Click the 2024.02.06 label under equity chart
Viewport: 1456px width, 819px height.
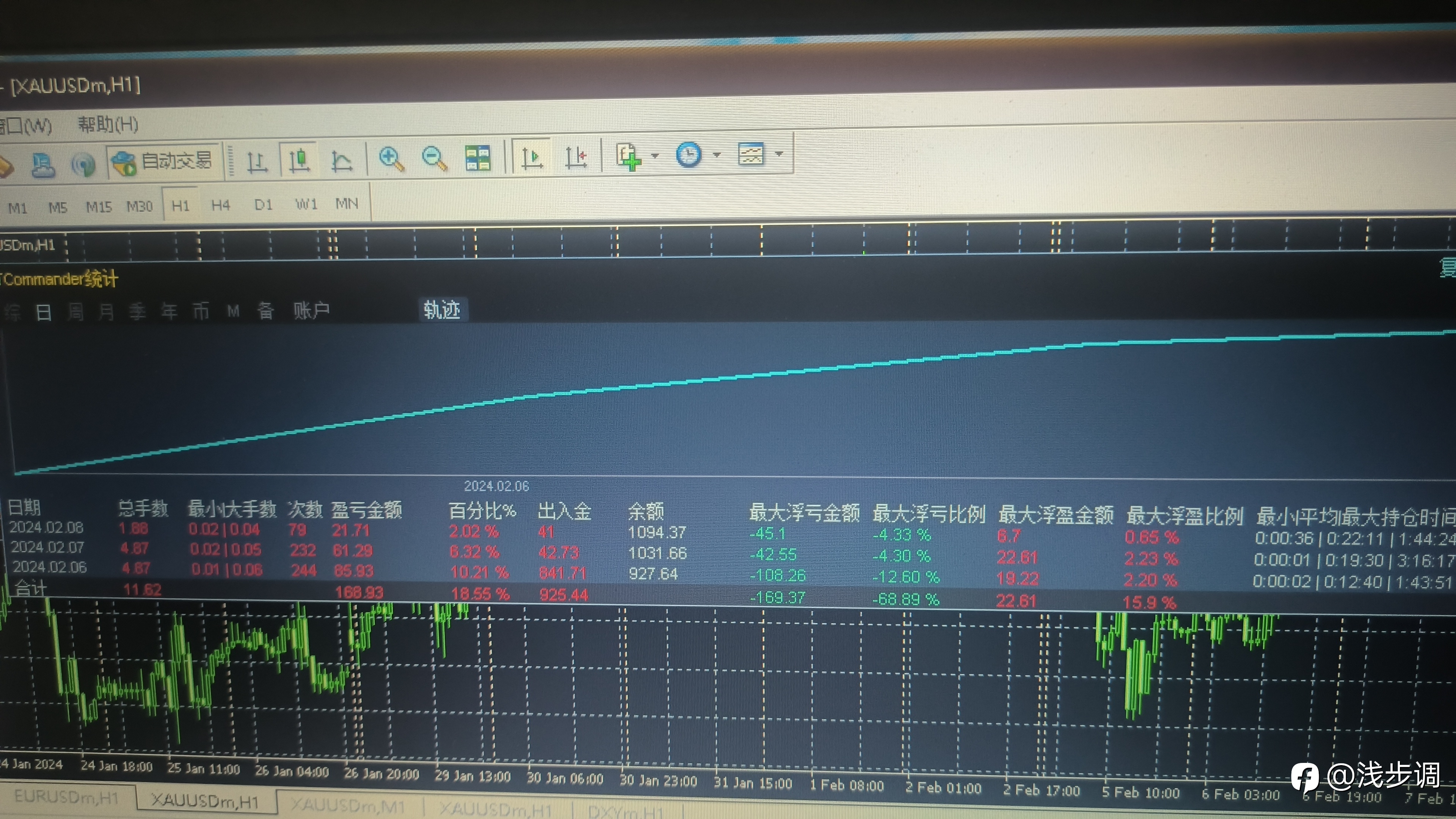tap(496, 486)
